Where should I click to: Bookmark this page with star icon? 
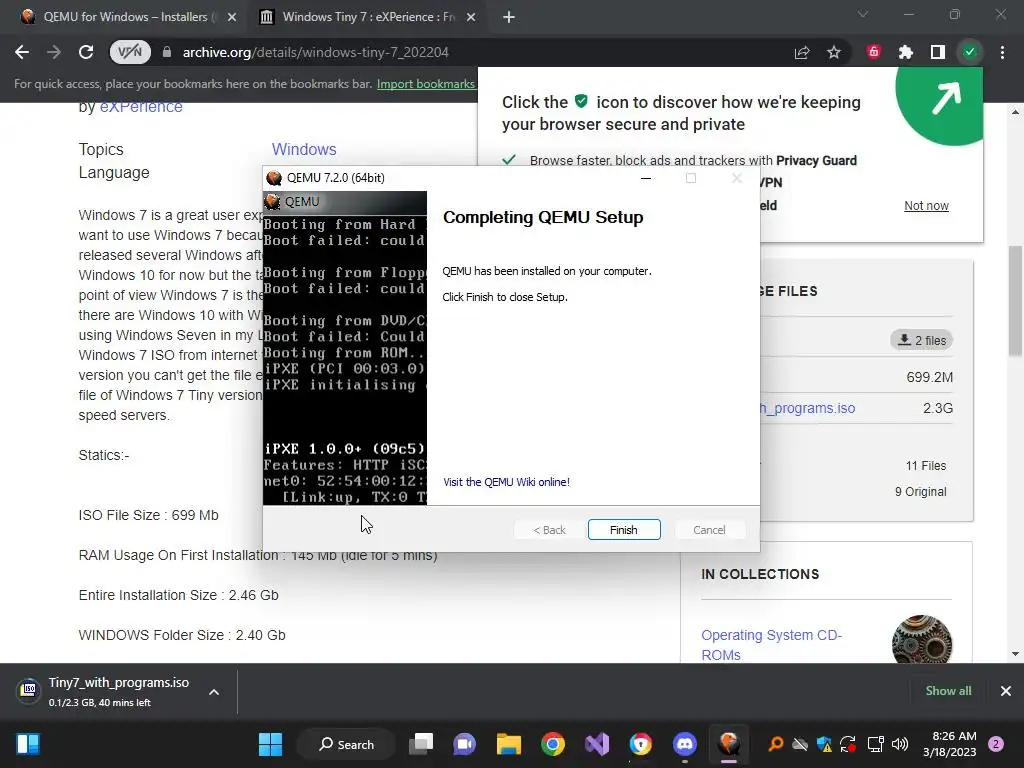coord(834,52)
